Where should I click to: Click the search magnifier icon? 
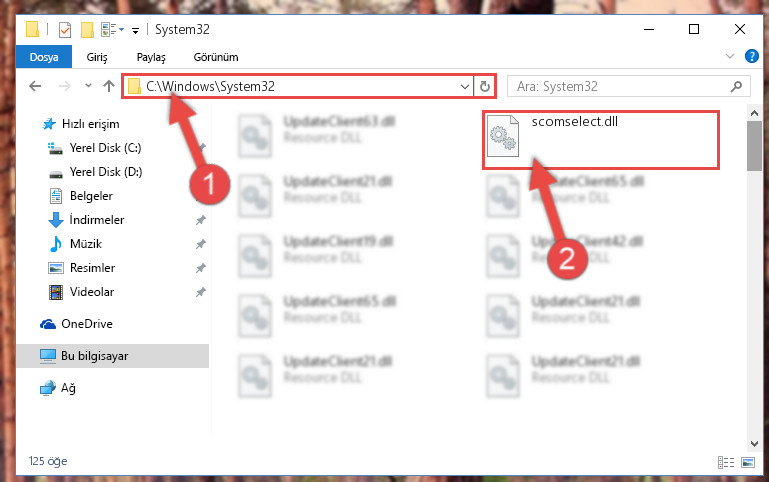click(x=736, y=87)
